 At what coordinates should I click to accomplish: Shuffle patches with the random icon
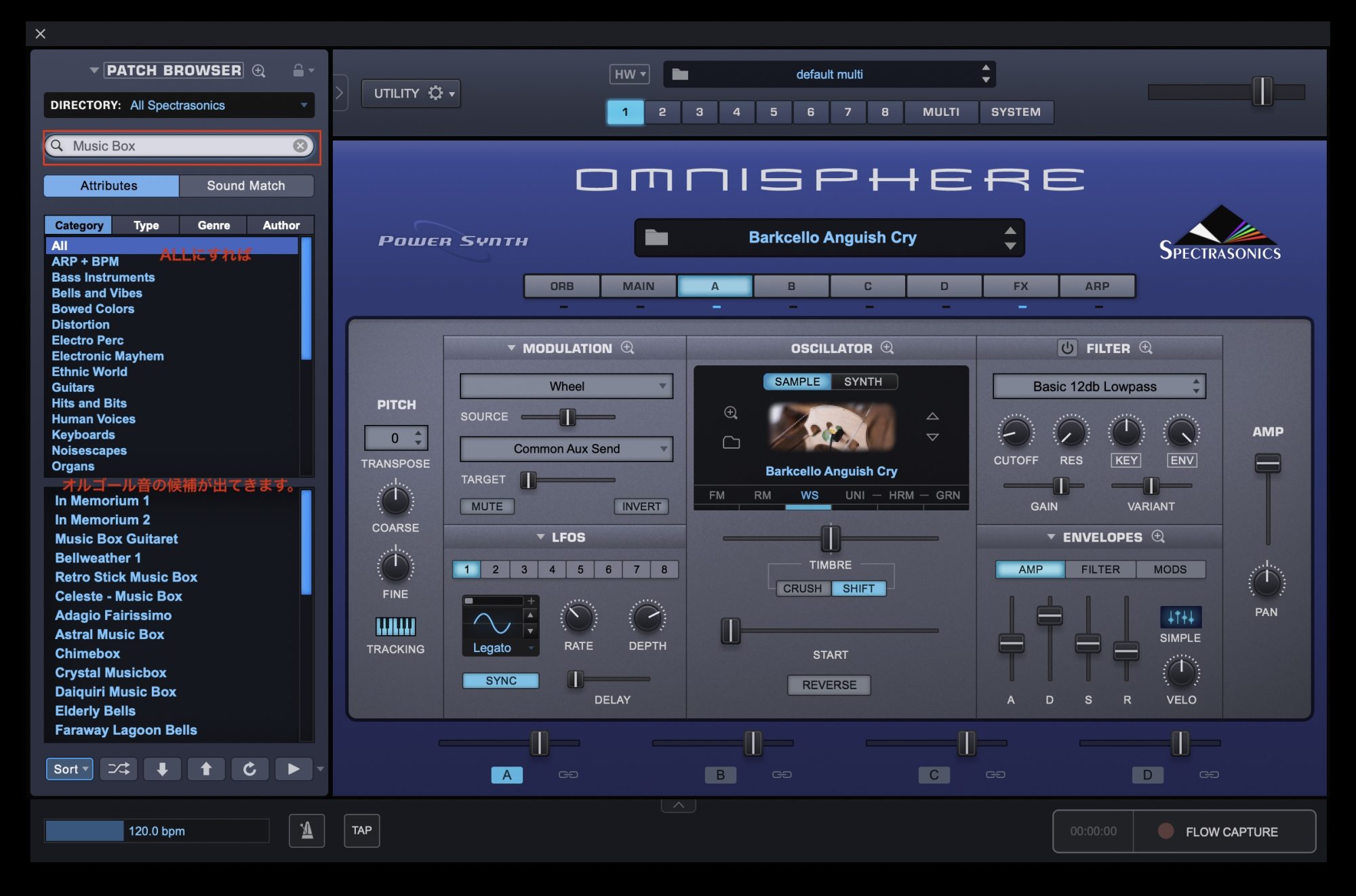click(119, 769)
